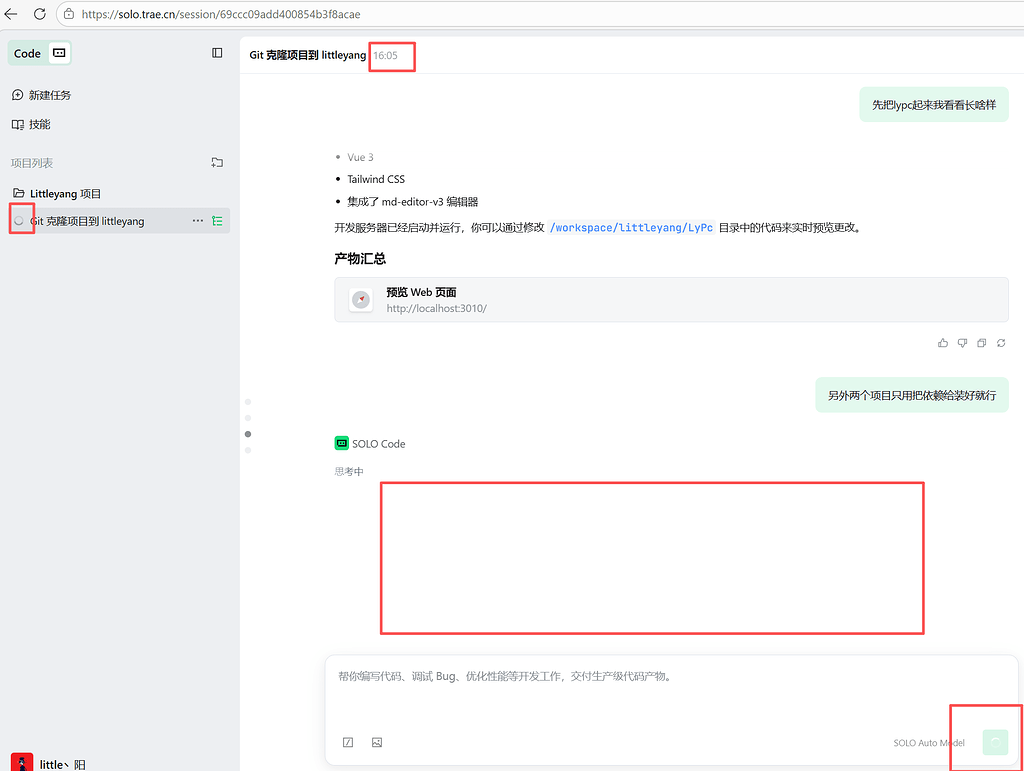1024x771 pixels.
Task: Click the session title Git 克隆项目到 littleyang
Action: [308, 55]
